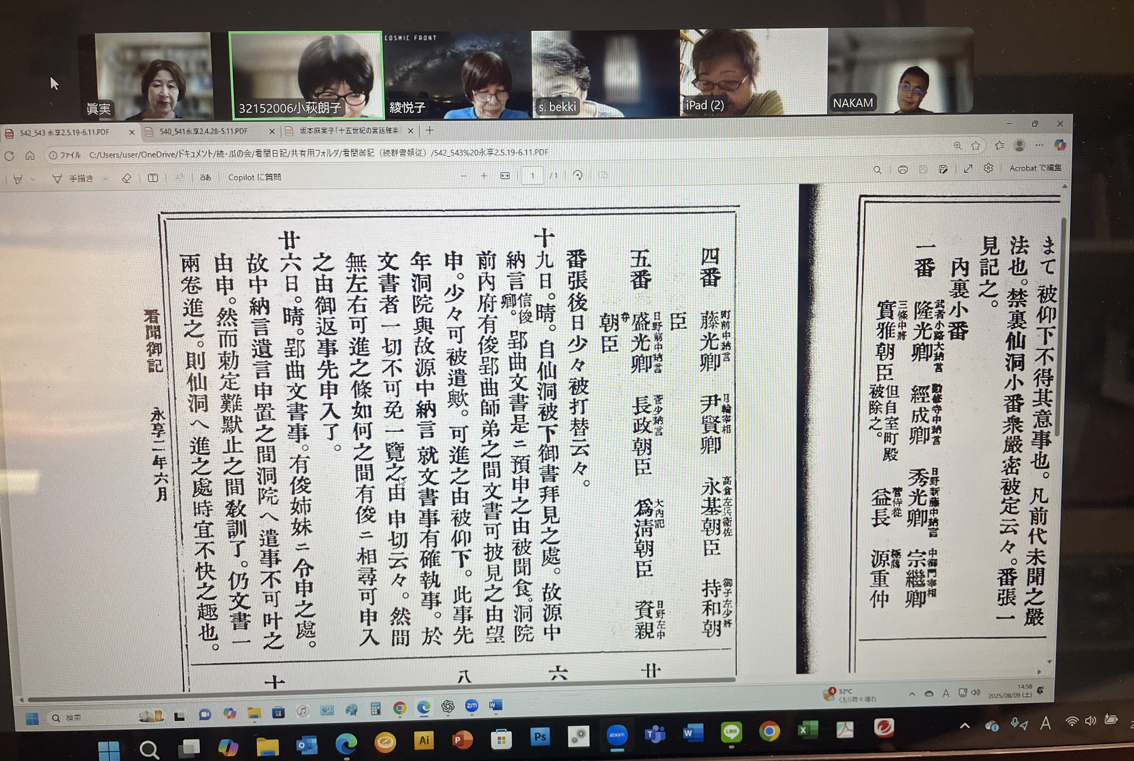Open PDF viewer settings gear
This screenshot has height=761, width=1134.
(x=988, y=169)
